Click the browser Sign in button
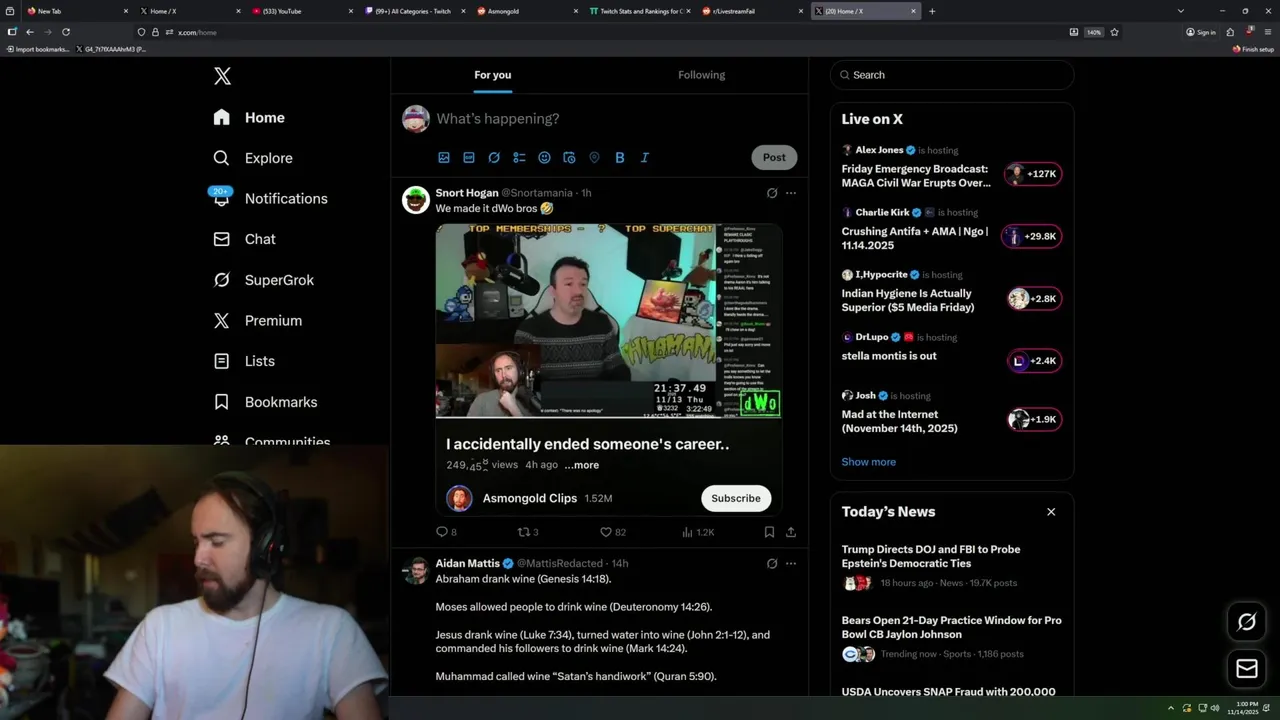This screenshot has width=1280, height=720. click(1201, 32)
